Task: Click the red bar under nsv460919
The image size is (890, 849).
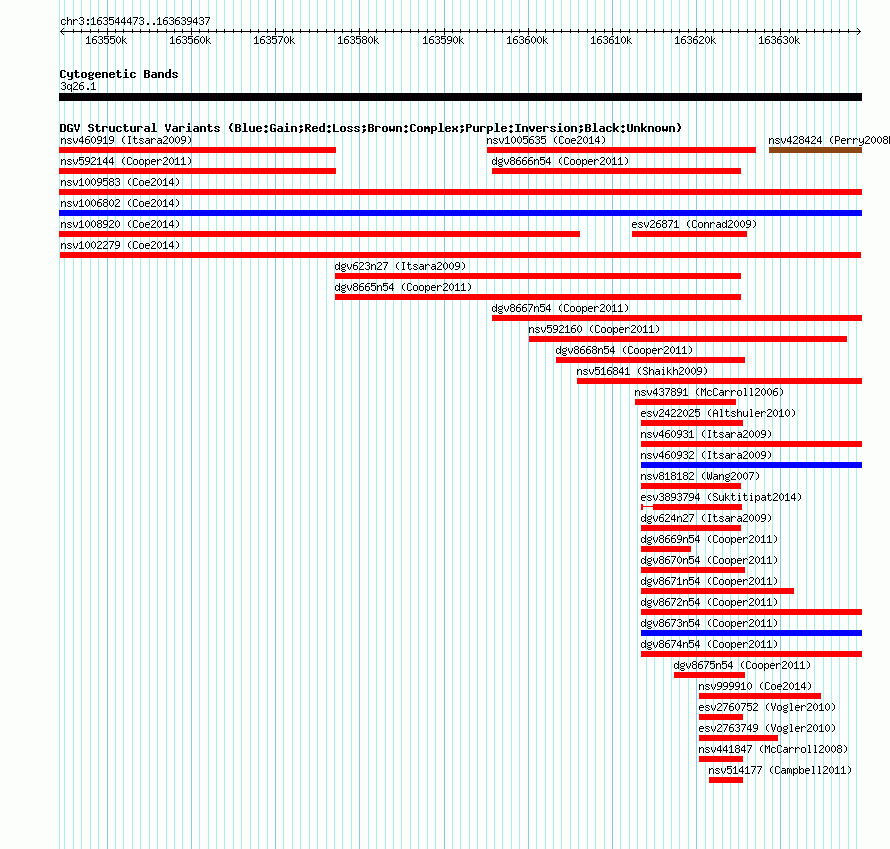Action: tap(198, 150)
